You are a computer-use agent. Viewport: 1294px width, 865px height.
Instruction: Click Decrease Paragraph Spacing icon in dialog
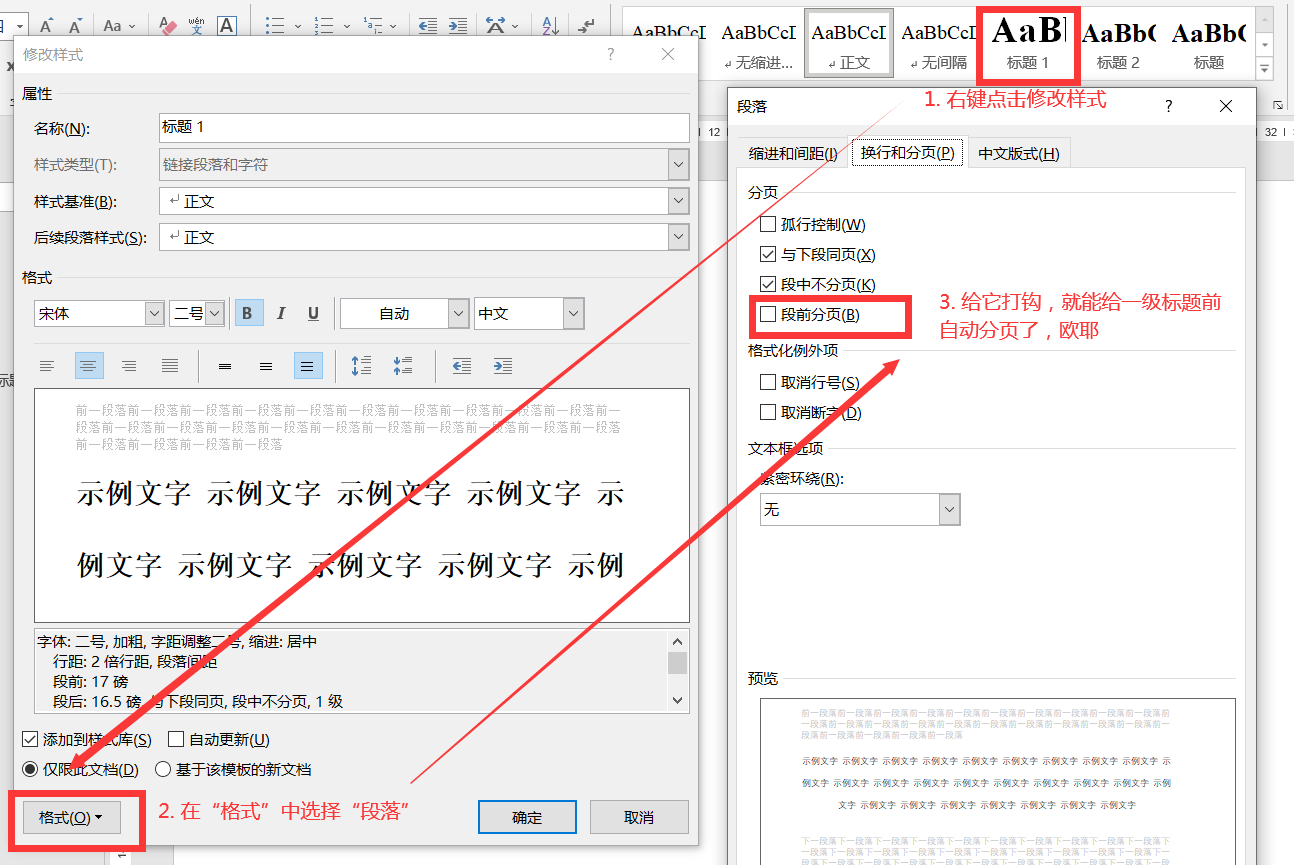point(403,366)
